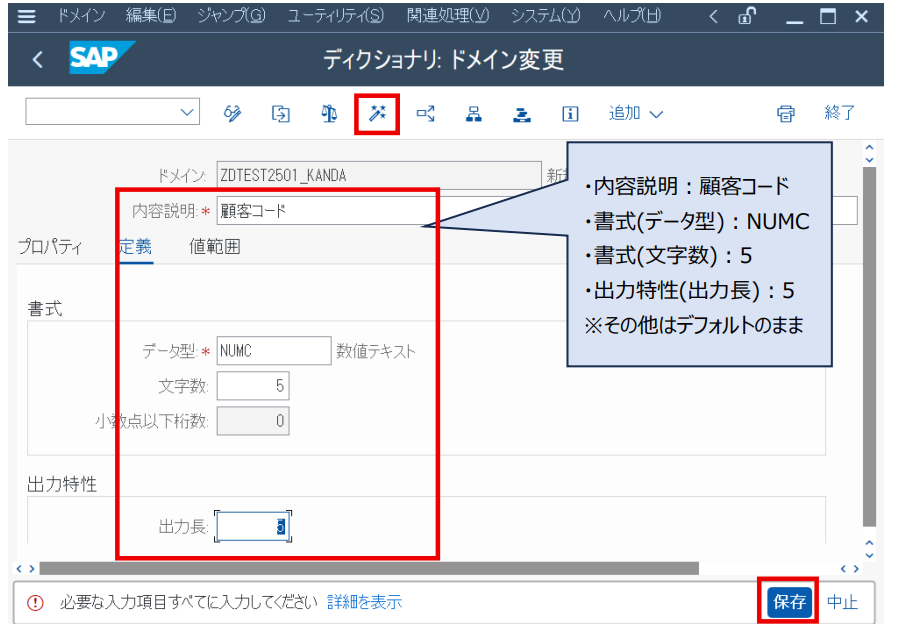The image size is (913, 630).
Task: Click the other object icon
Action: pyautogui.click(x=281, y=113)
